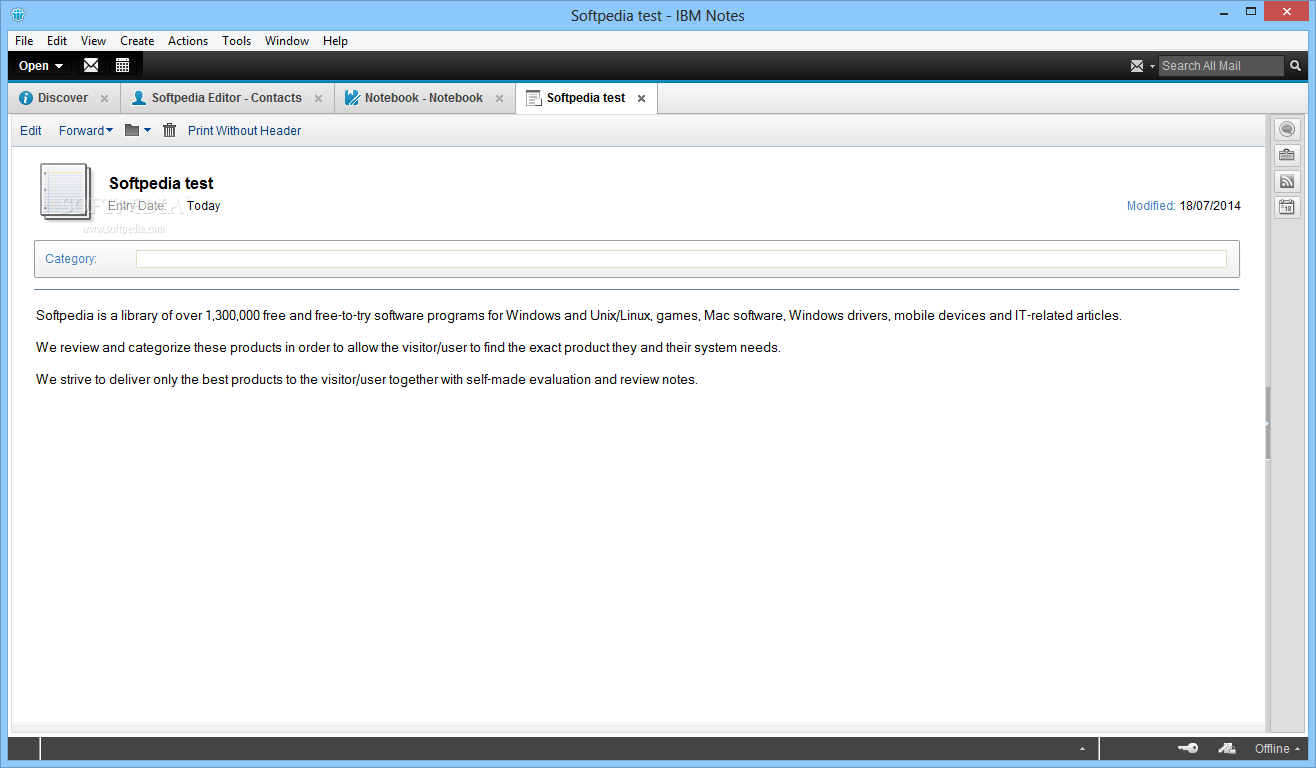The height and width of the screenshot is (768, 1316).
Task: Click the Search All Mail field
Action: [x=1220, y=66]
